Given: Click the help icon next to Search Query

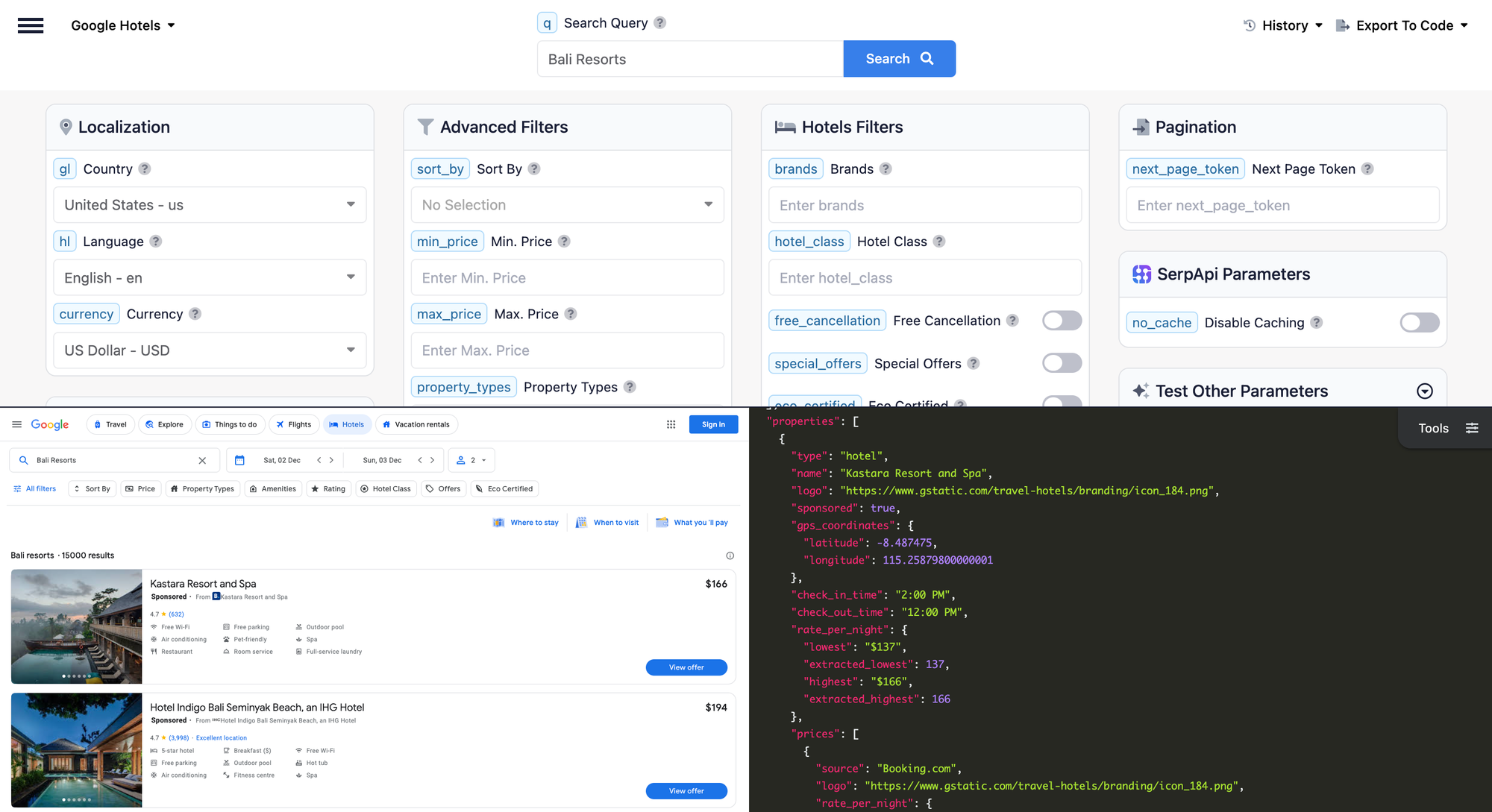Looking at the screenshot, I should (x=659, y=23).
